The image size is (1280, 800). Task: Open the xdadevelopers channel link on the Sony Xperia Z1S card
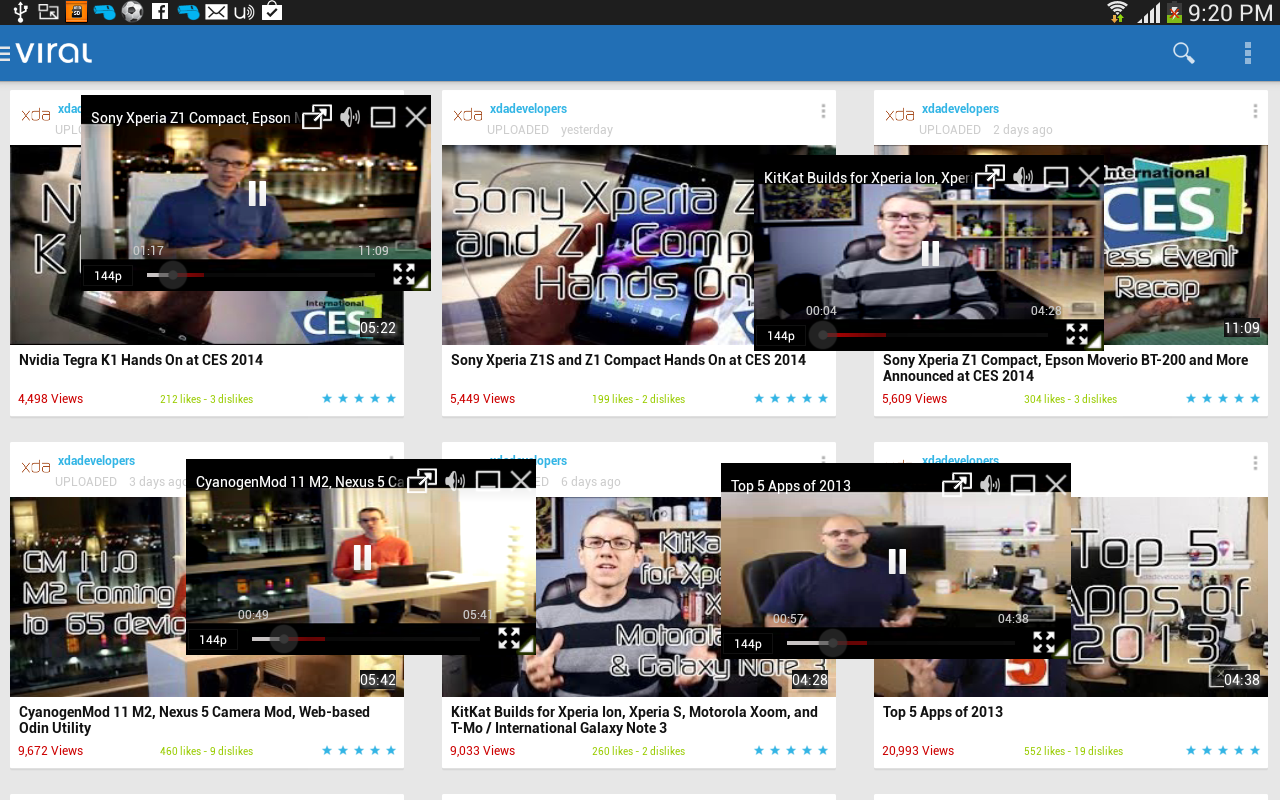528,109
